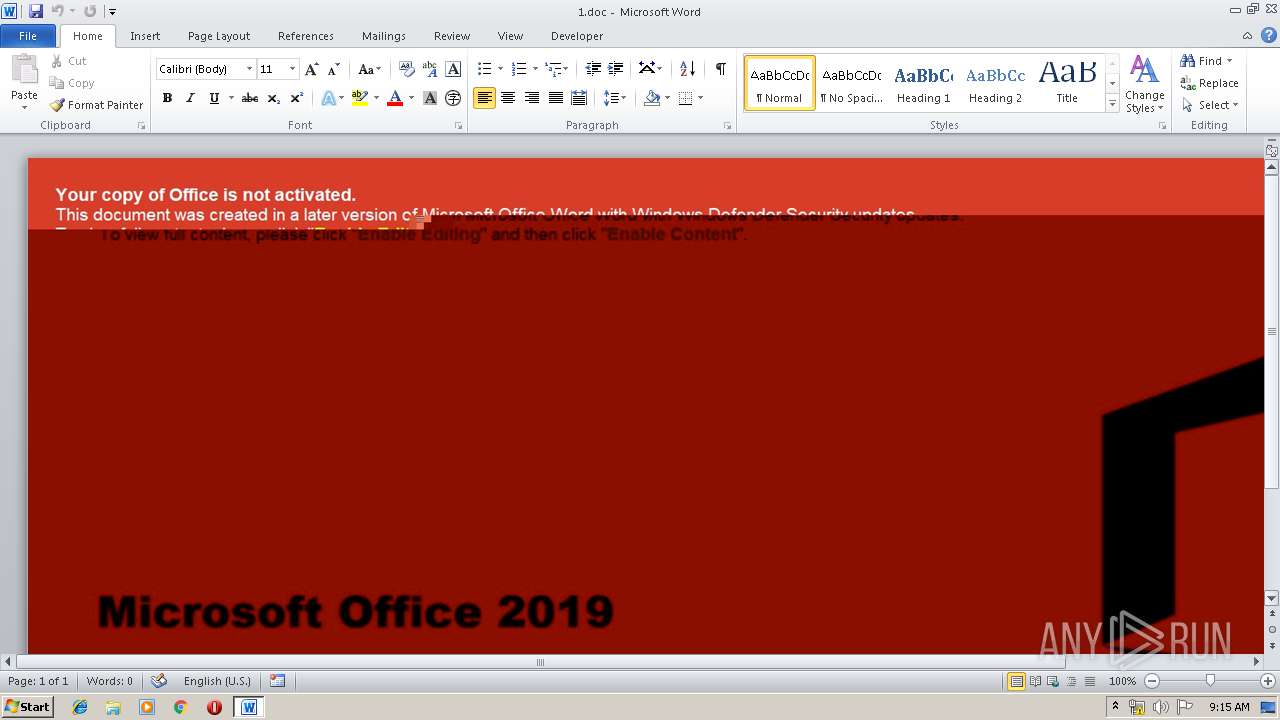This screenshot has width=1280, height=720.
Task: Toggle Strikethrough formatting
Action: coord(250,98)
